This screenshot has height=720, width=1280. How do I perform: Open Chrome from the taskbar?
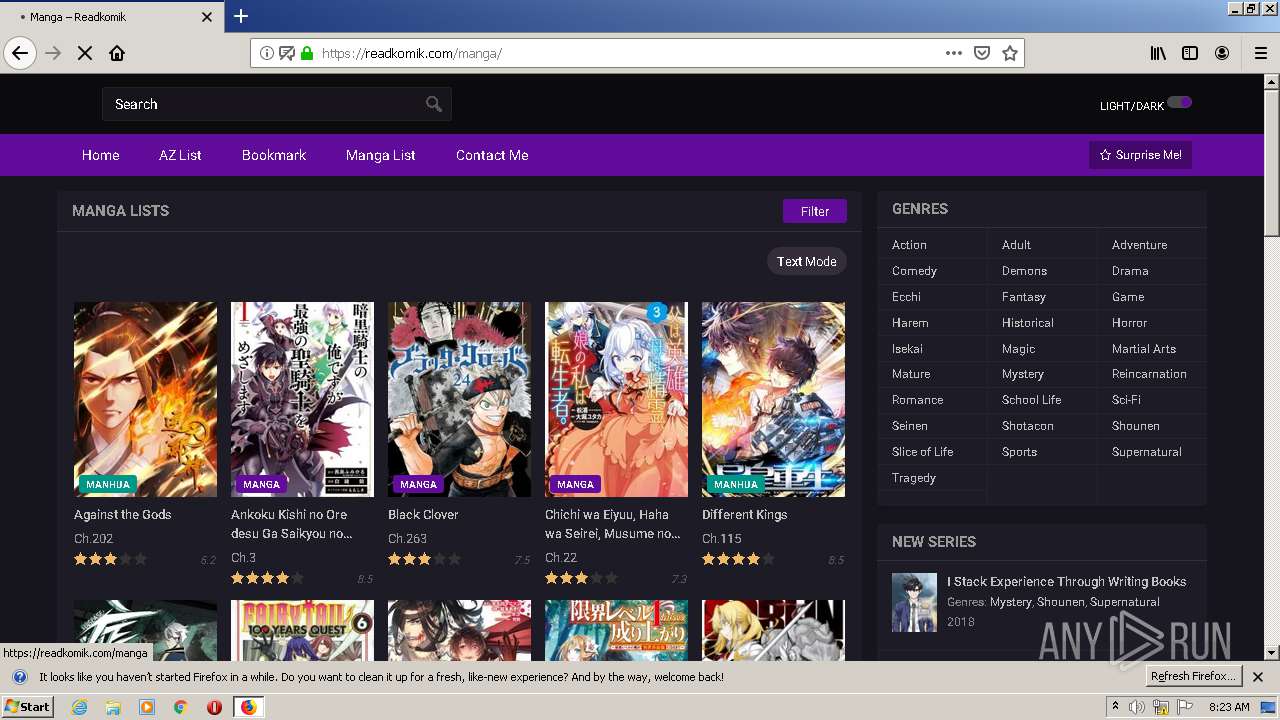point(180,707)
